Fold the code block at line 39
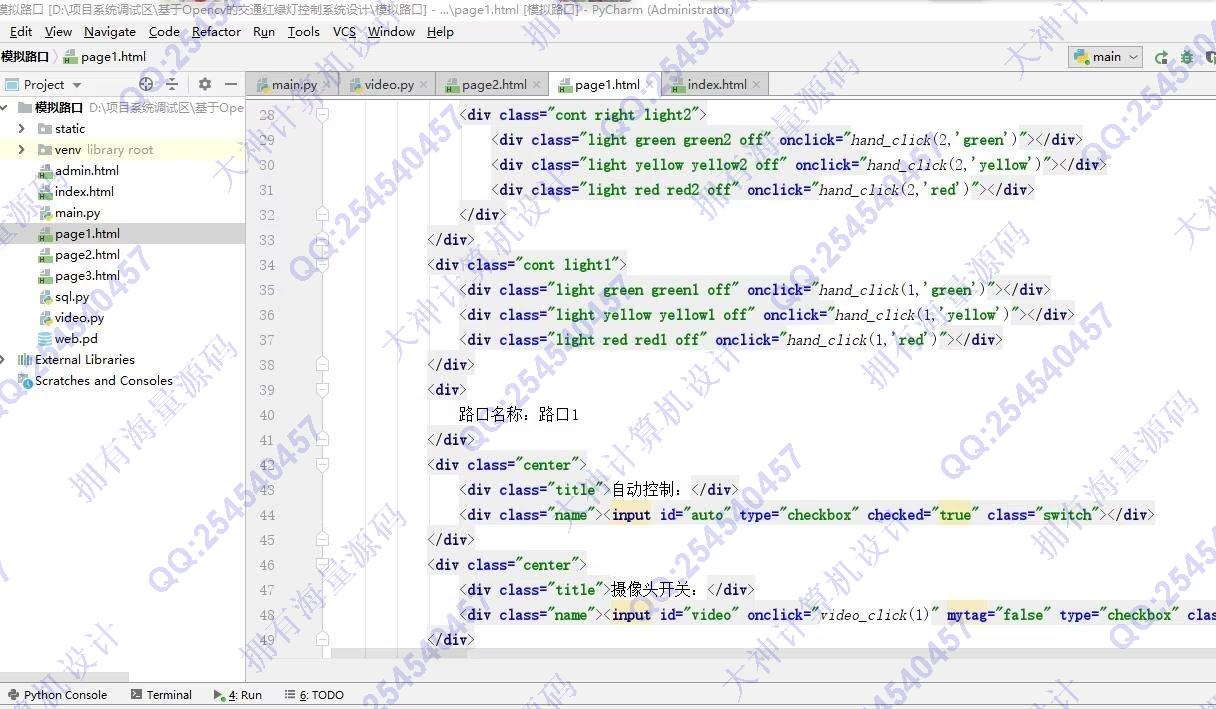 coord(322,390)
